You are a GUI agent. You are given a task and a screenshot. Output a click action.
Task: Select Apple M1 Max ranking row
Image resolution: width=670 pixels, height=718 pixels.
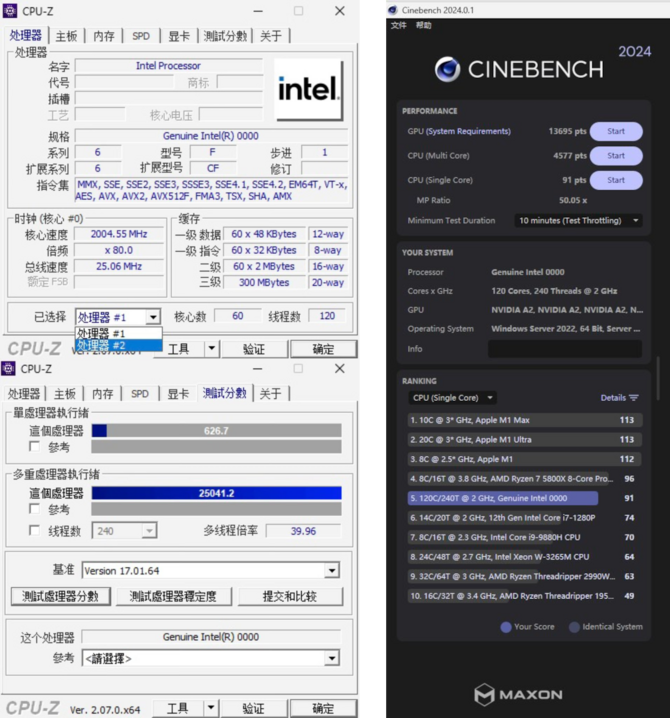(x=525, y=420)
